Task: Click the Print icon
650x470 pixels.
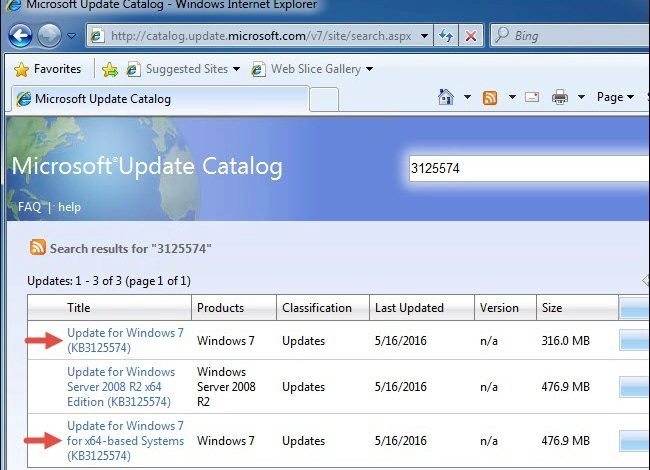Action: [x=560, y=97]
